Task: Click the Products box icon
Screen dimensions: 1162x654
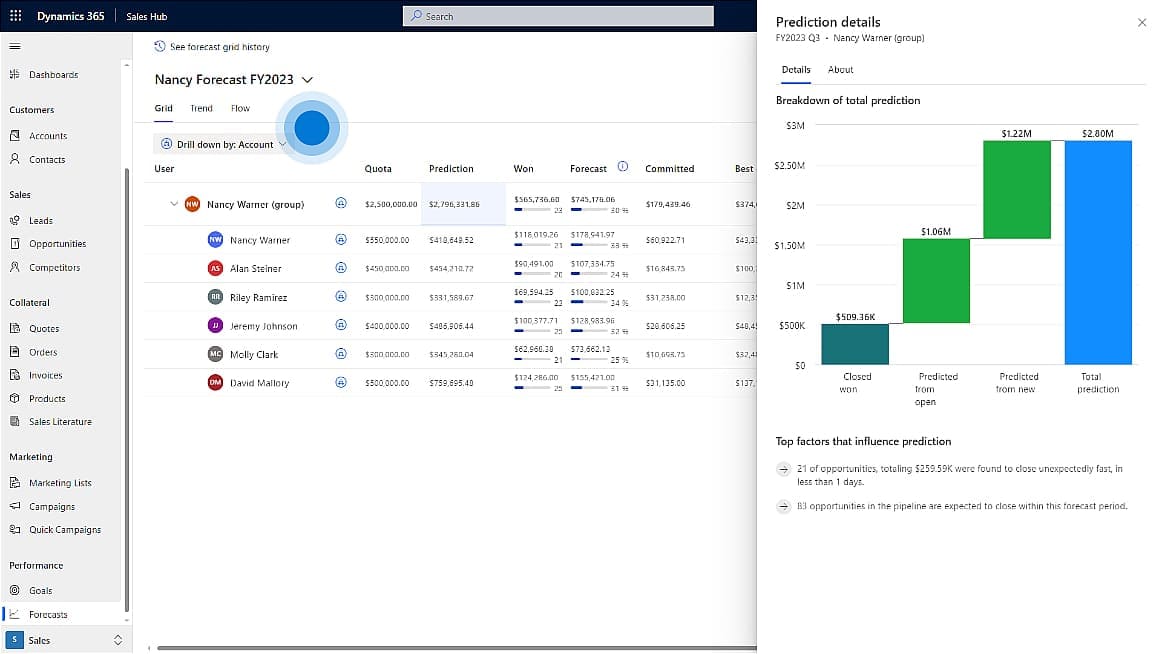Action: point(15,398)
